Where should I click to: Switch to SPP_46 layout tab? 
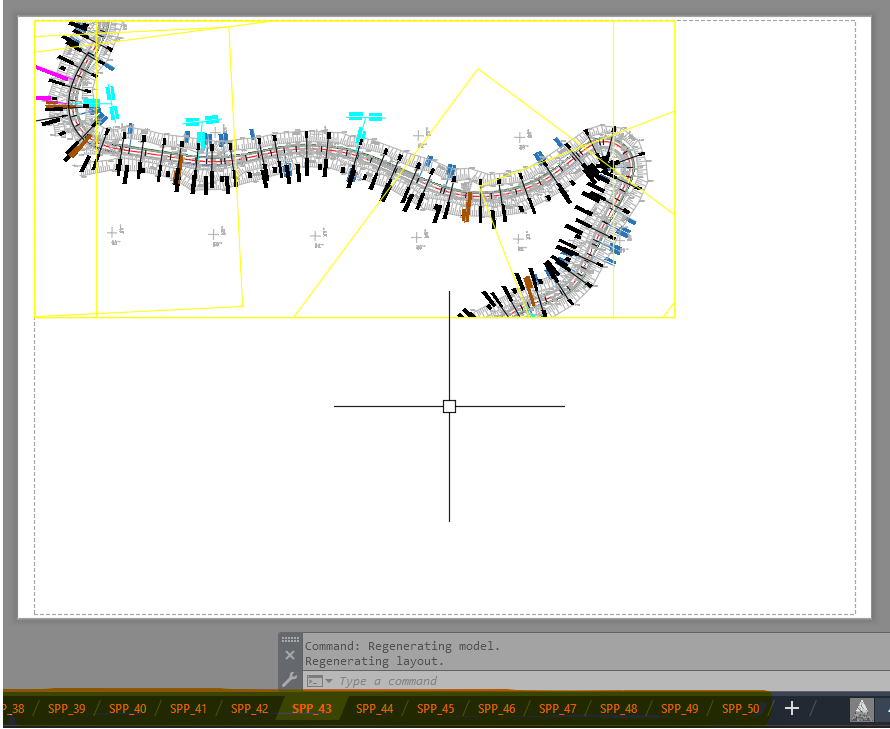tap(496, 709)
